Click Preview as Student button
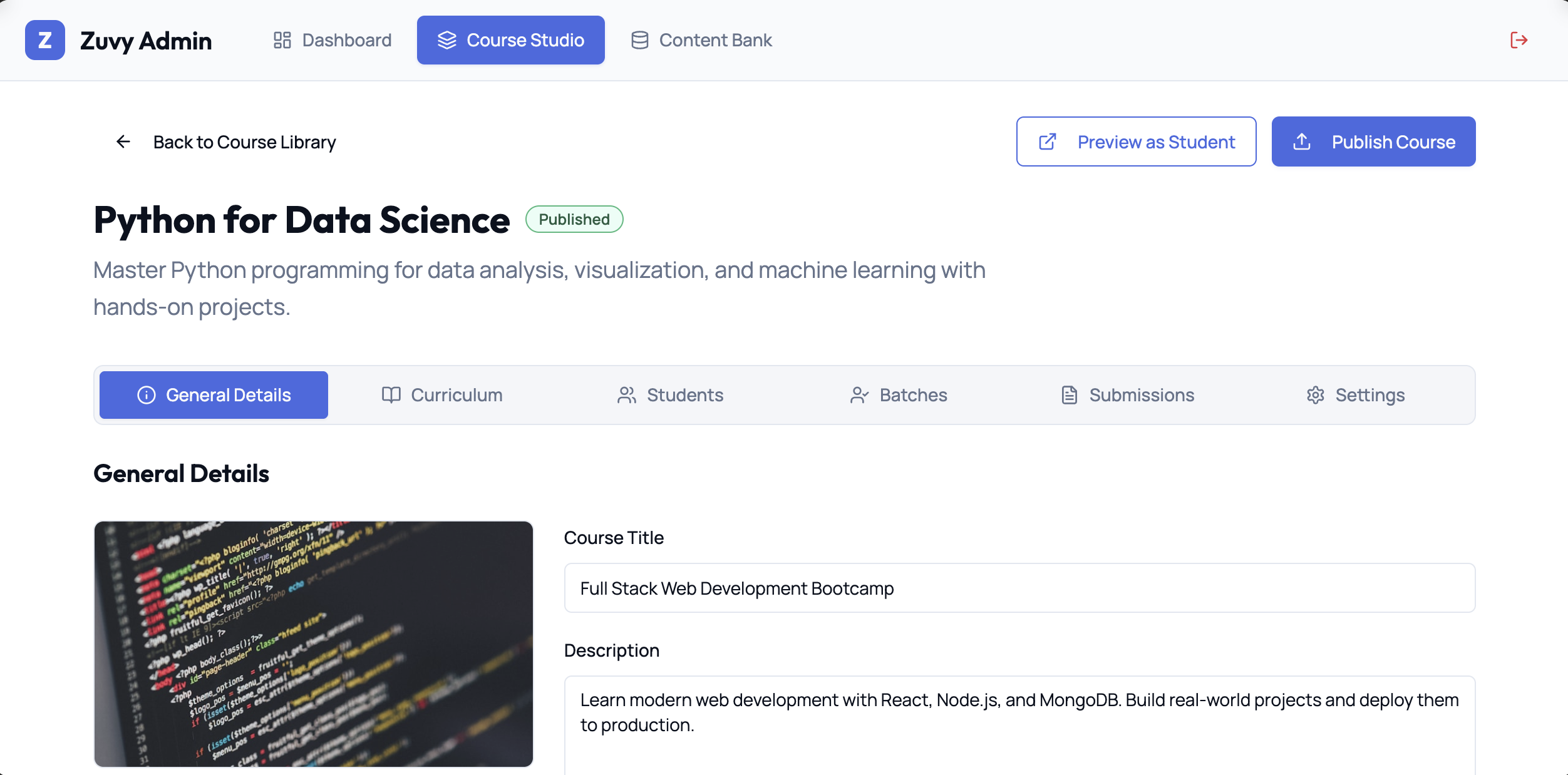 click(1136, 141)
